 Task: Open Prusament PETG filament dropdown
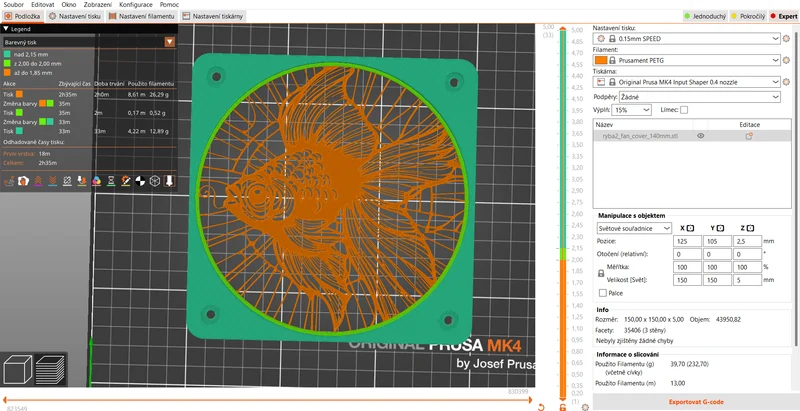coord(687,60)
